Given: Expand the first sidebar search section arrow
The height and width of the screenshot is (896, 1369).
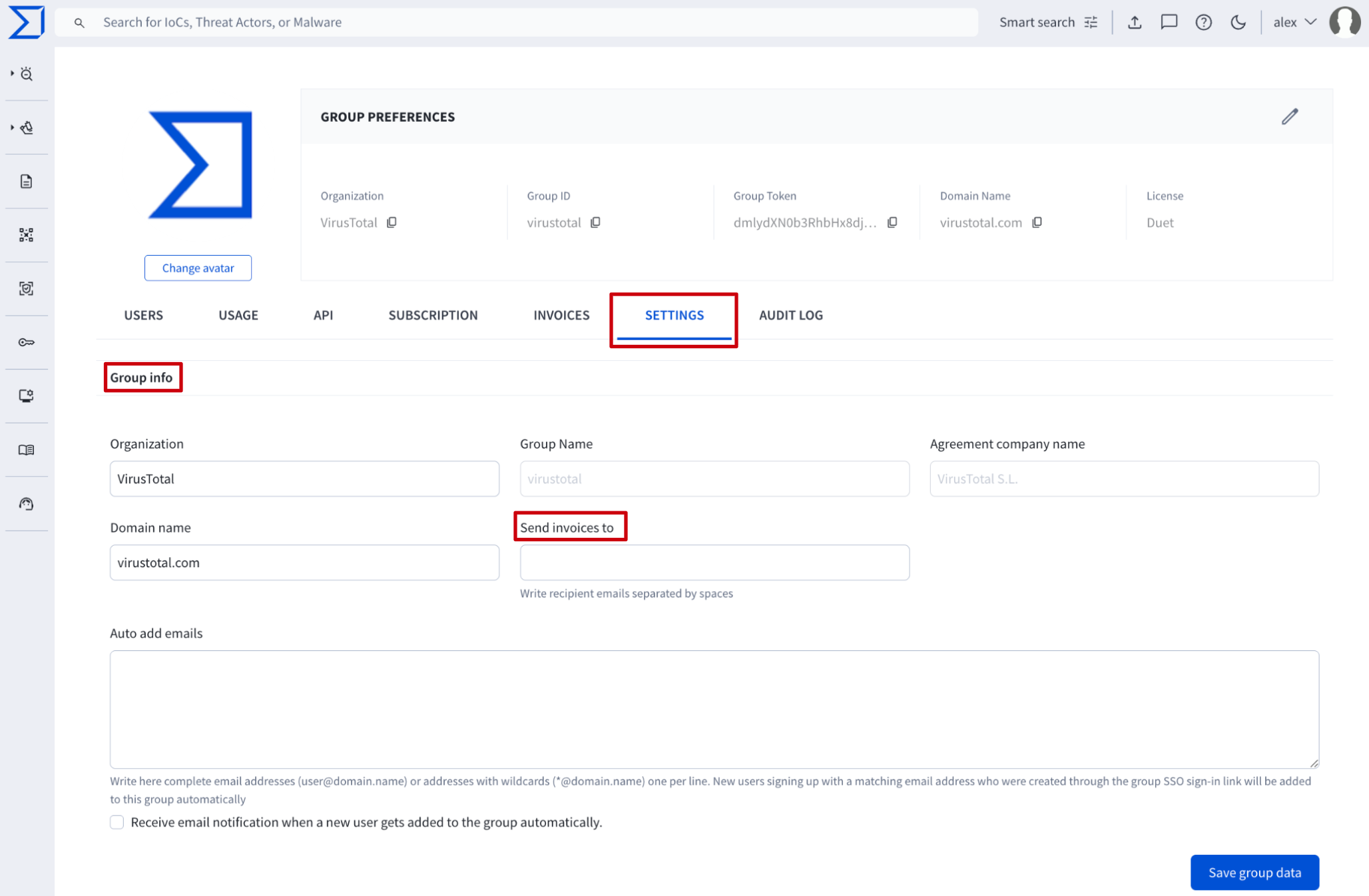Looking at the screenshot, I should pos(13,73).
